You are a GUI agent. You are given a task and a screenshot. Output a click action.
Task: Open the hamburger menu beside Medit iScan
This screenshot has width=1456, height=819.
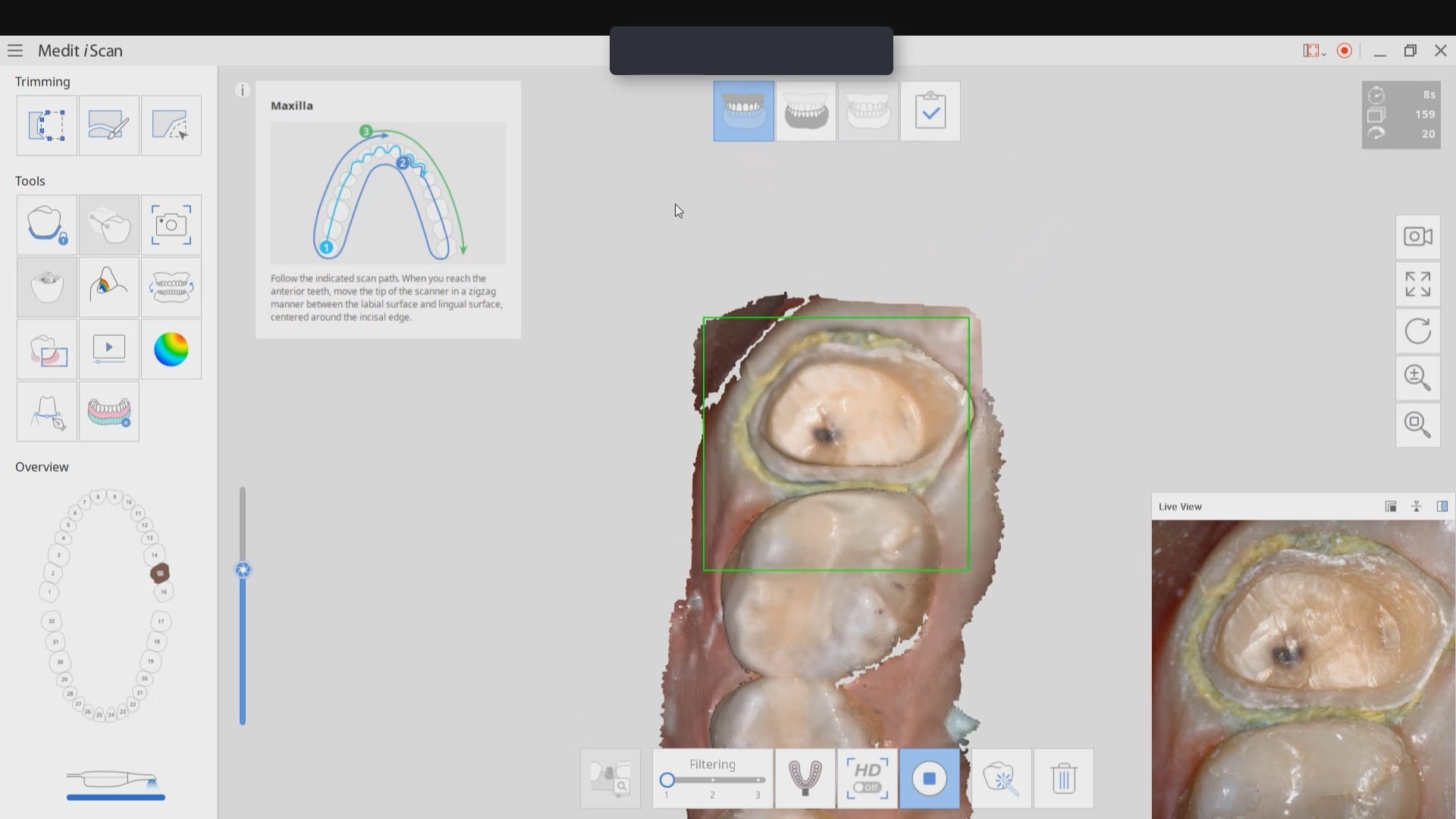(15, 51)
